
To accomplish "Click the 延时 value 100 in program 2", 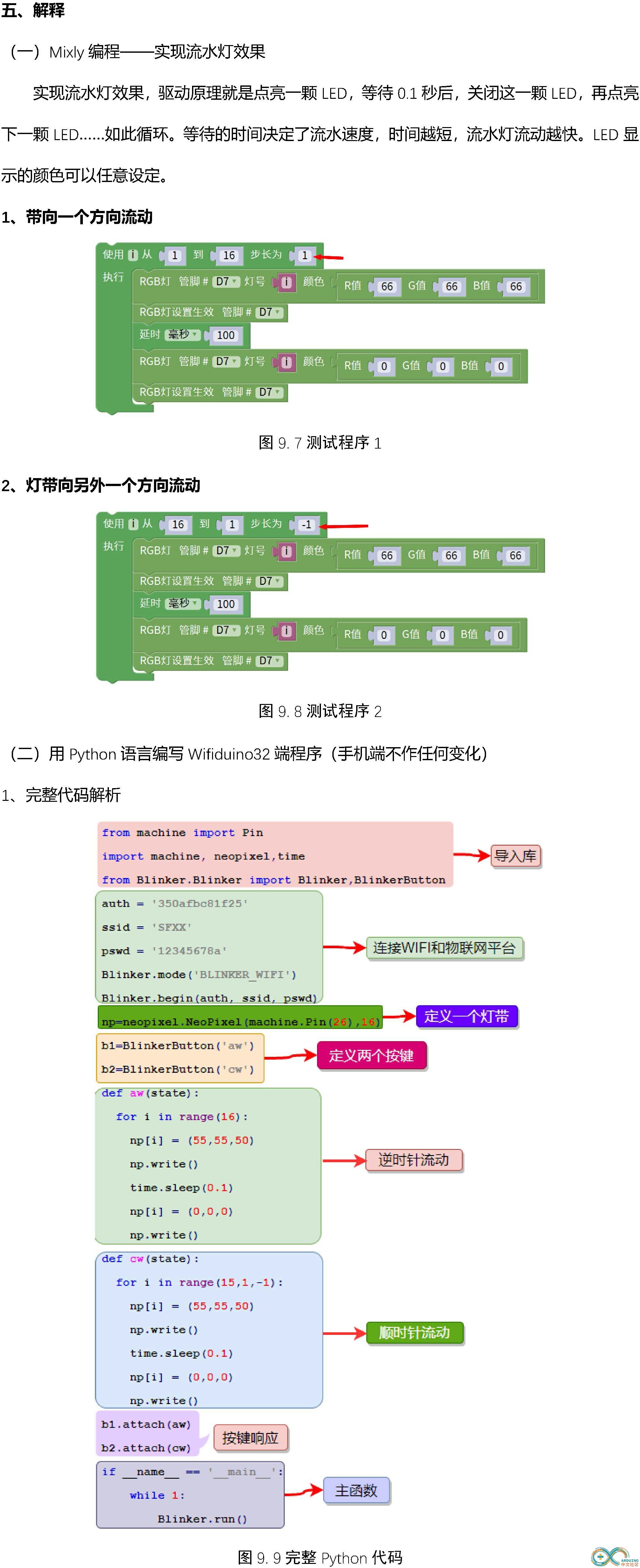I will (x=226, y=605).
